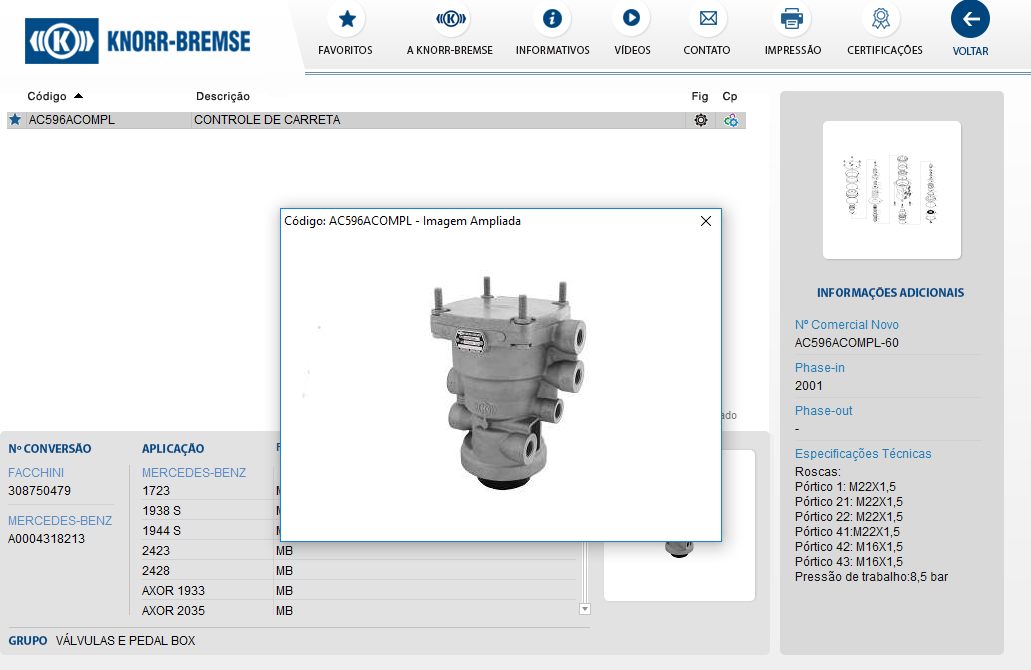
Task: Click the Cp components icon in row
Action: click(731, 120)
